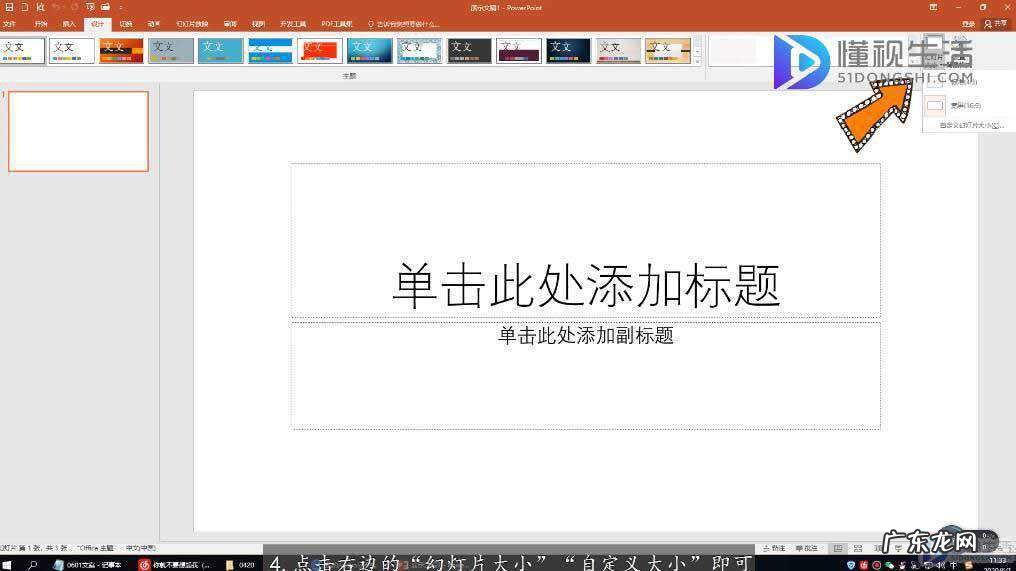This screenshot has height=571, width=1016.
Task: Click the Redo icon in the title bar
Action: click(x=73, y=7)
